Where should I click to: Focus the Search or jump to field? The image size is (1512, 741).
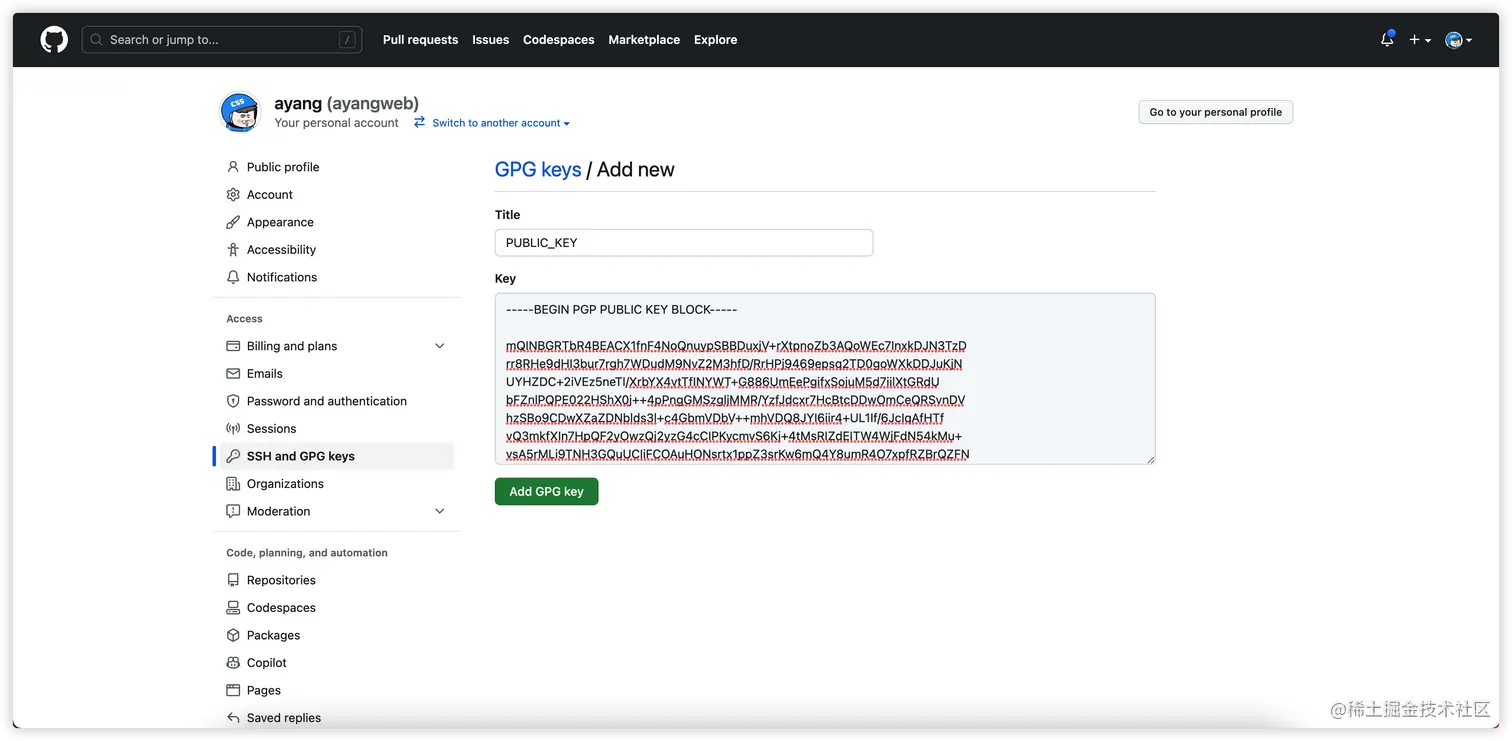point(222,40)
